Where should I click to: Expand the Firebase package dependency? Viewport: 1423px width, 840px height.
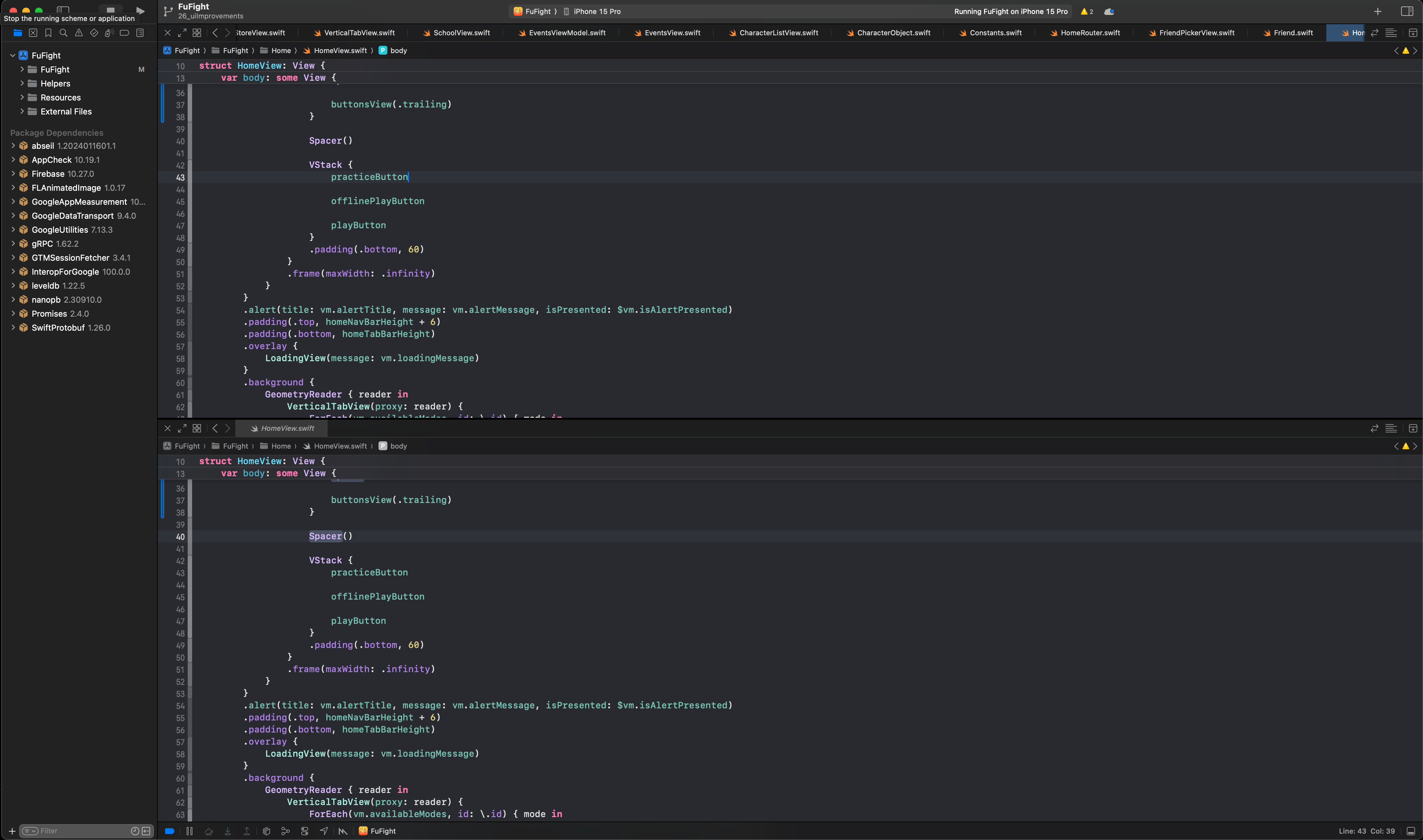[13, 174]
